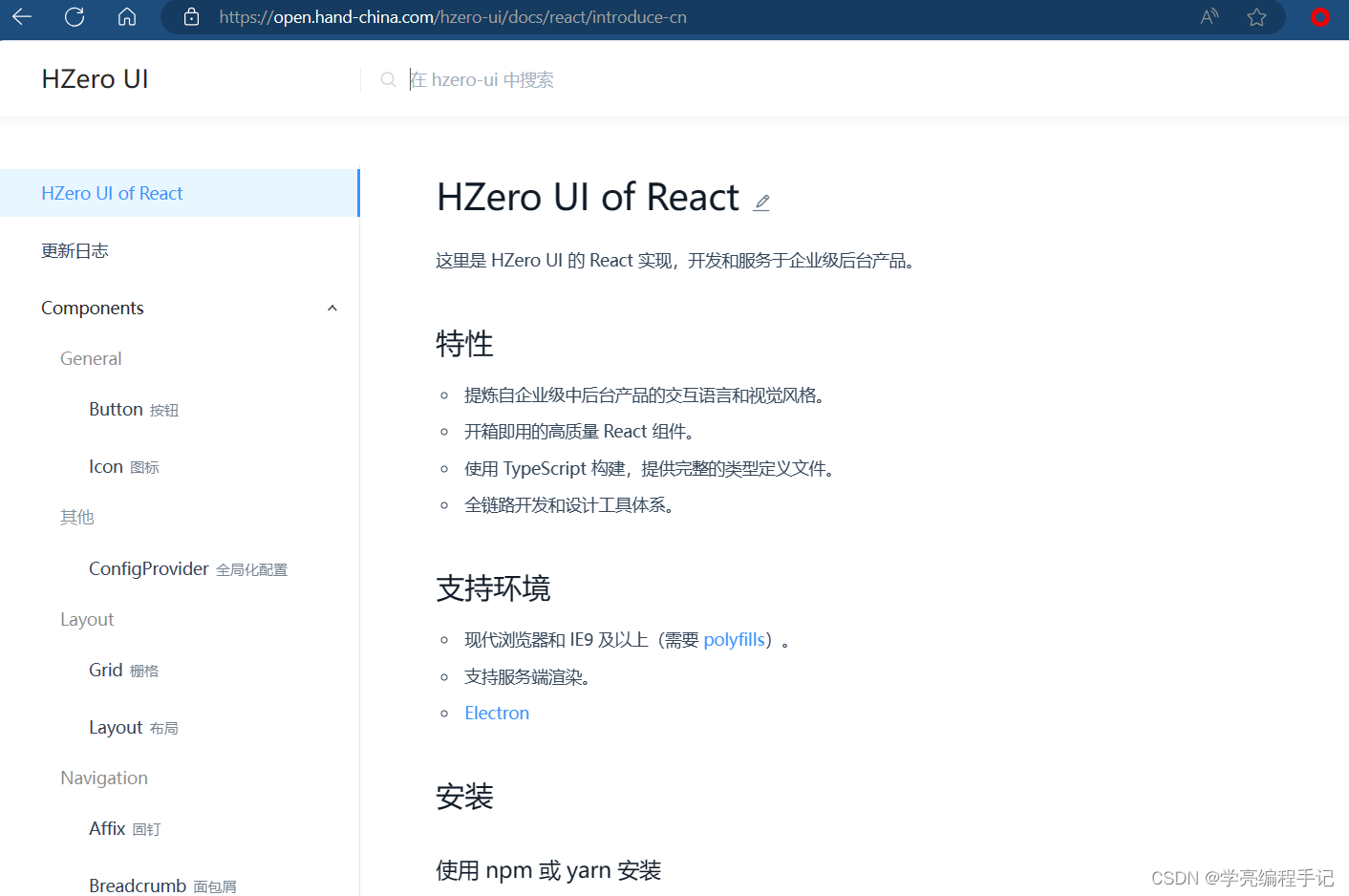The image size is (1349, 896).
Task: Click the search magnifier in the header
Action: [x=388, y=79]
